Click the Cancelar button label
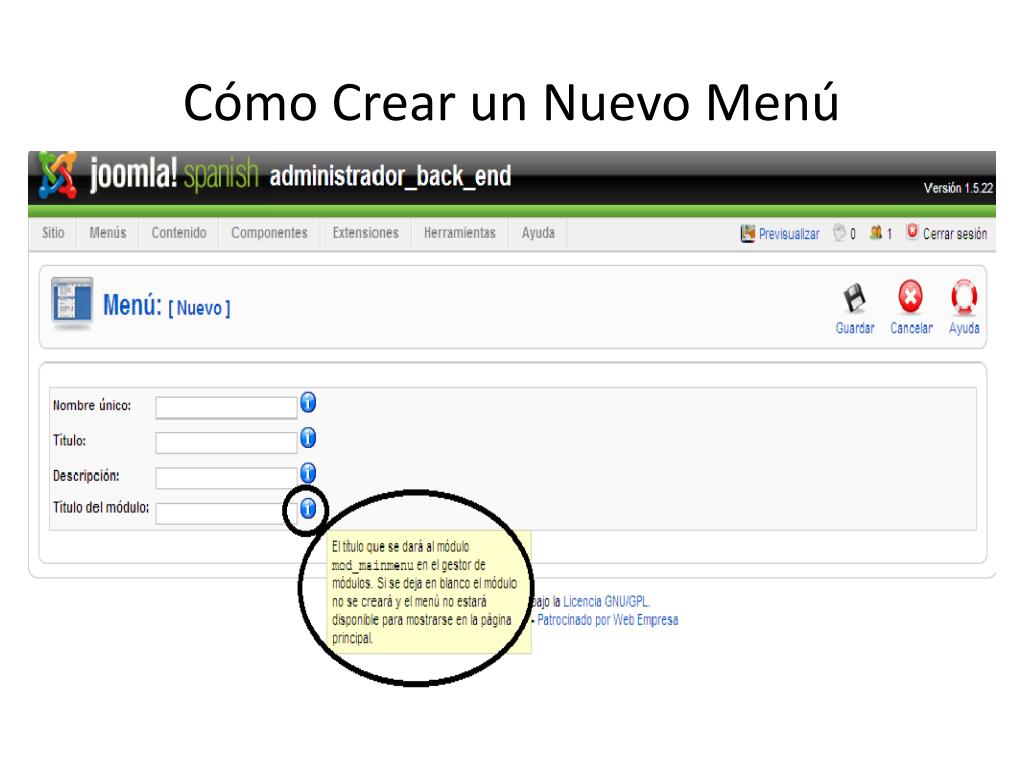The width and height of the screenshot is (1024, 768). tap(912, 328)
